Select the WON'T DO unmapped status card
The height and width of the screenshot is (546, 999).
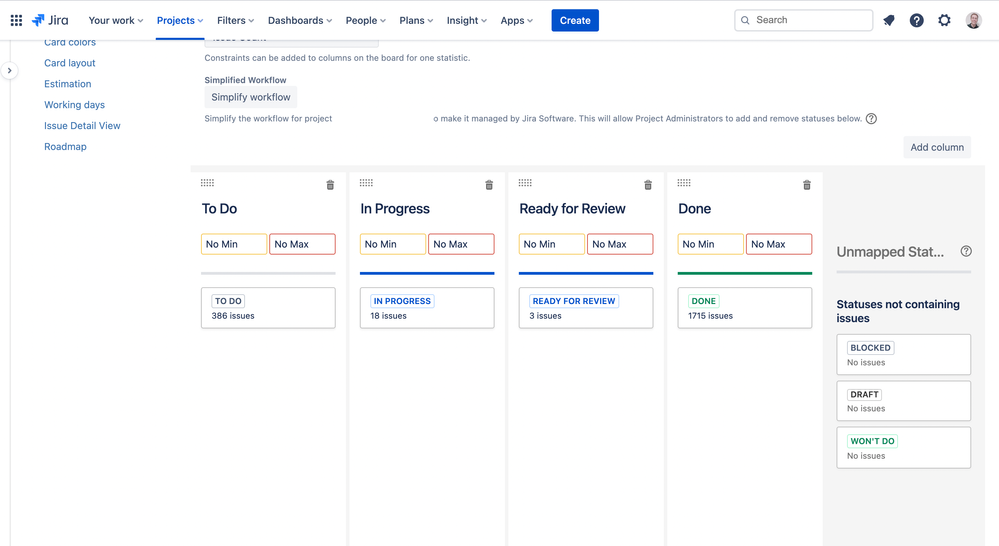(903, 448)
